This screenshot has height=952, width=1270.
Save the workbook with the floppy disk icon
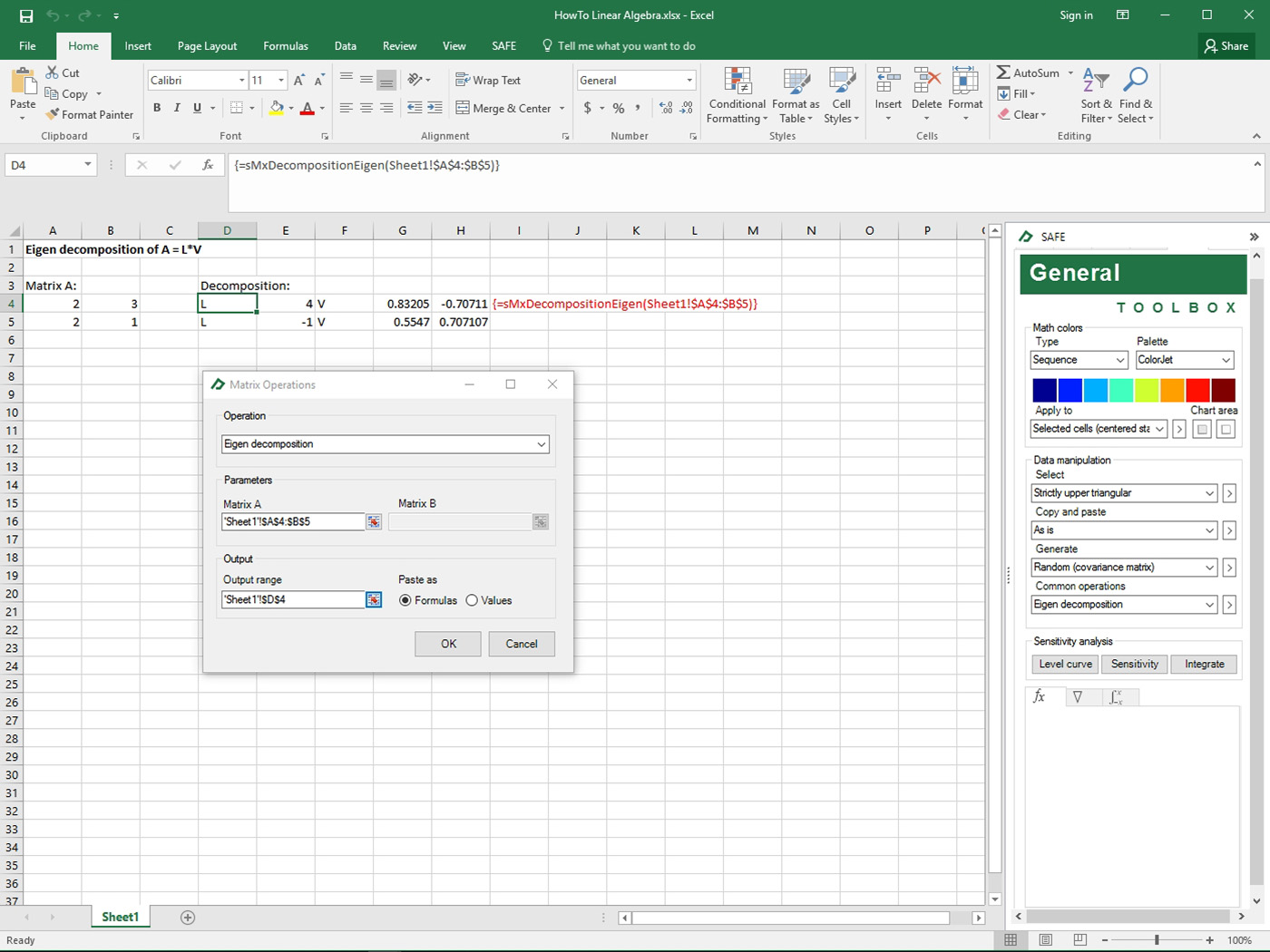click(x=26, y=15)
